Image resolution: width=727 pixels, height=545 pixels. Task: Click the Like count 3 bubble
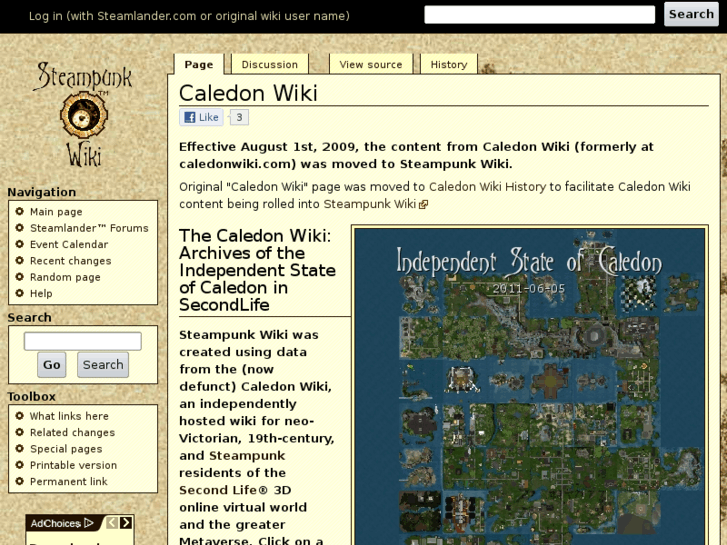pos(239,117)
